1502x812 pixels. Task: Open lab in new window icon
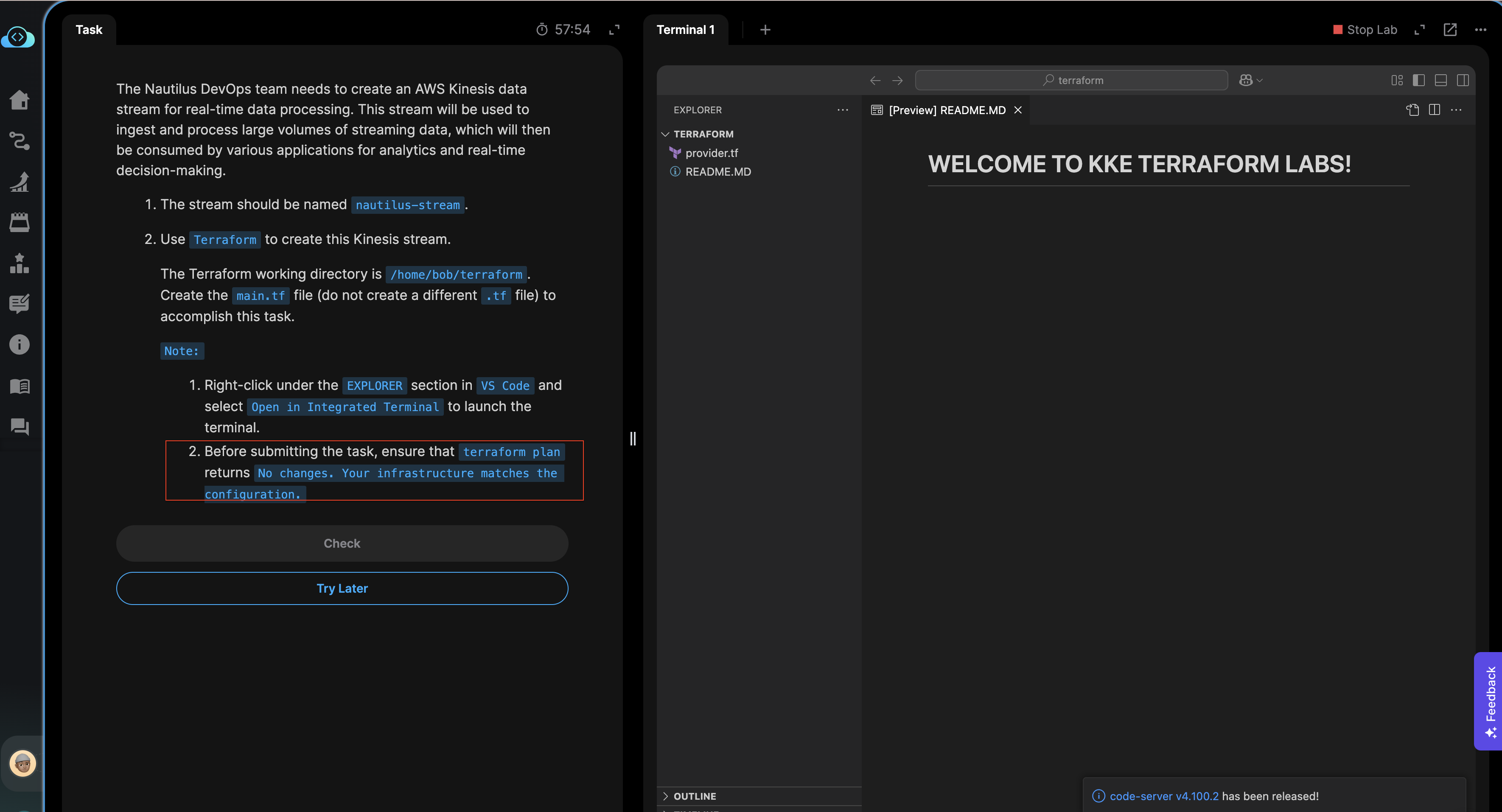(x=1449, y=30)
